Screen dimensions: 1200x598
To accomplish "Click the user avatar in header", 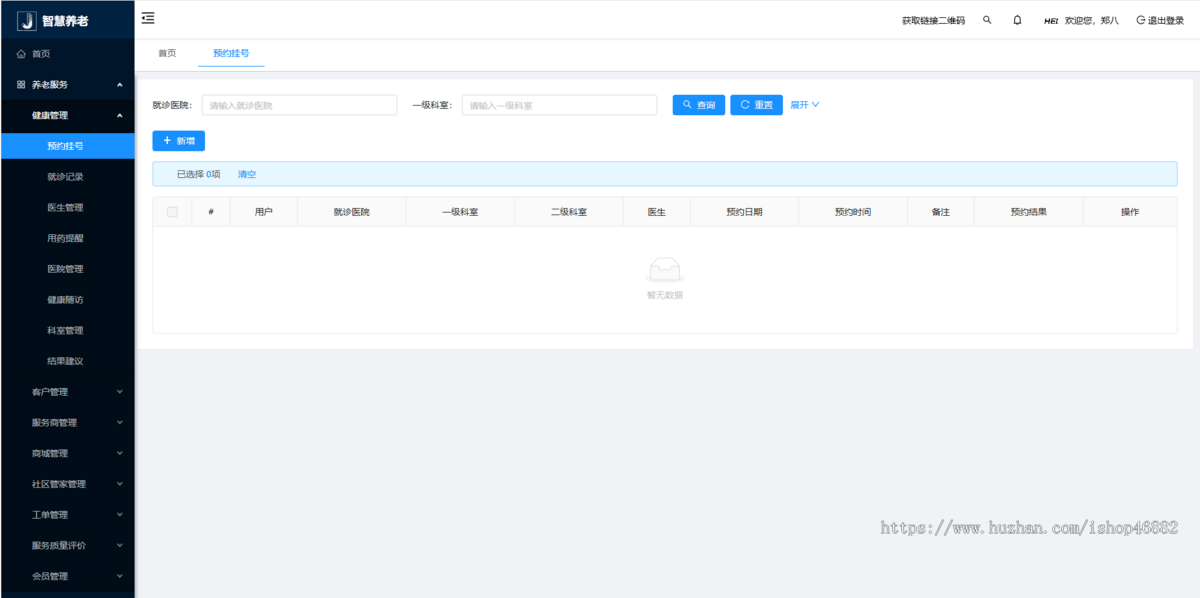I will pyautogui.click(x=1051, y=20).
